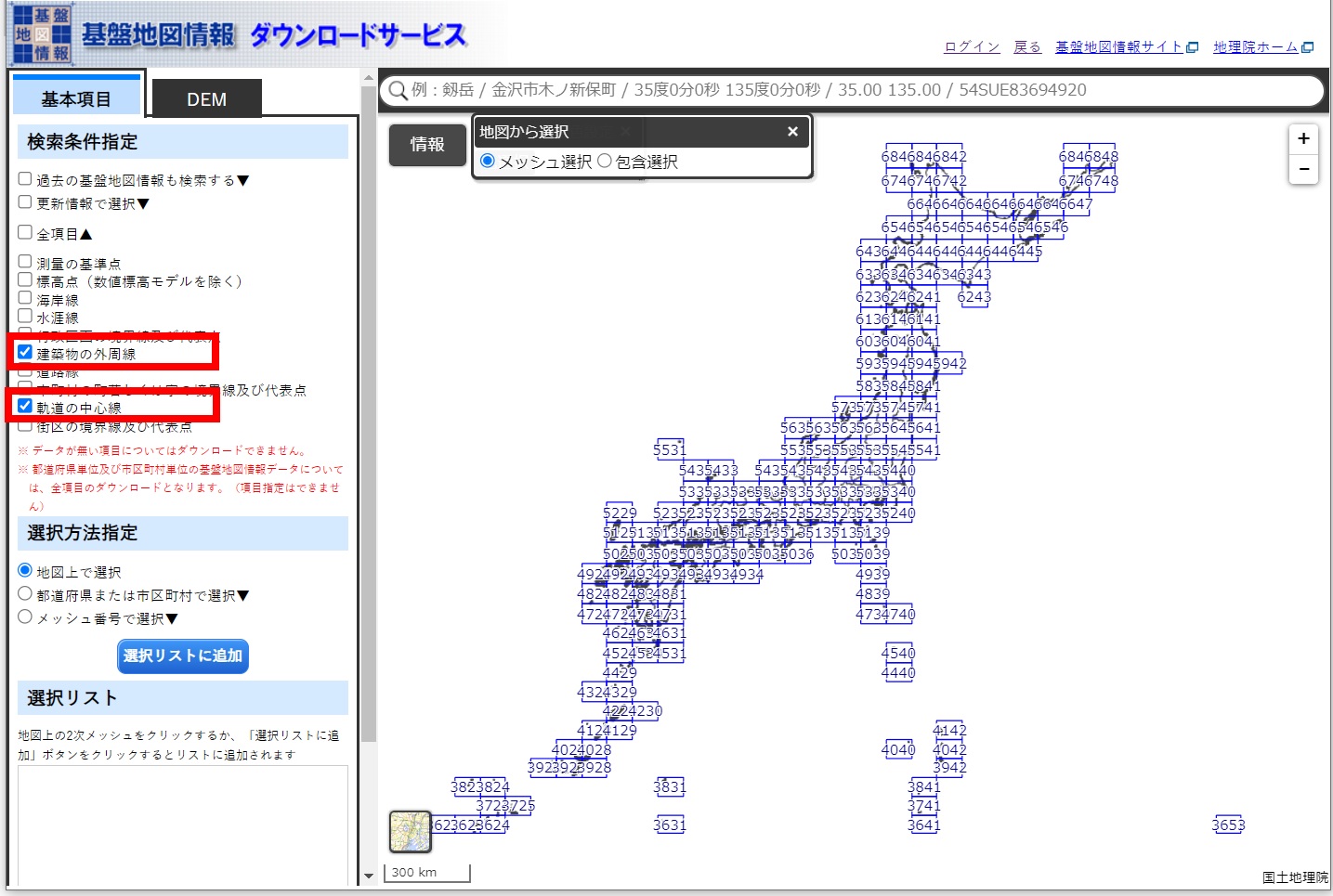The height and width of the screenshot is (896, 1333).
Task: Check the 更新情報で選択 box
Action: (x=25, y=201)
